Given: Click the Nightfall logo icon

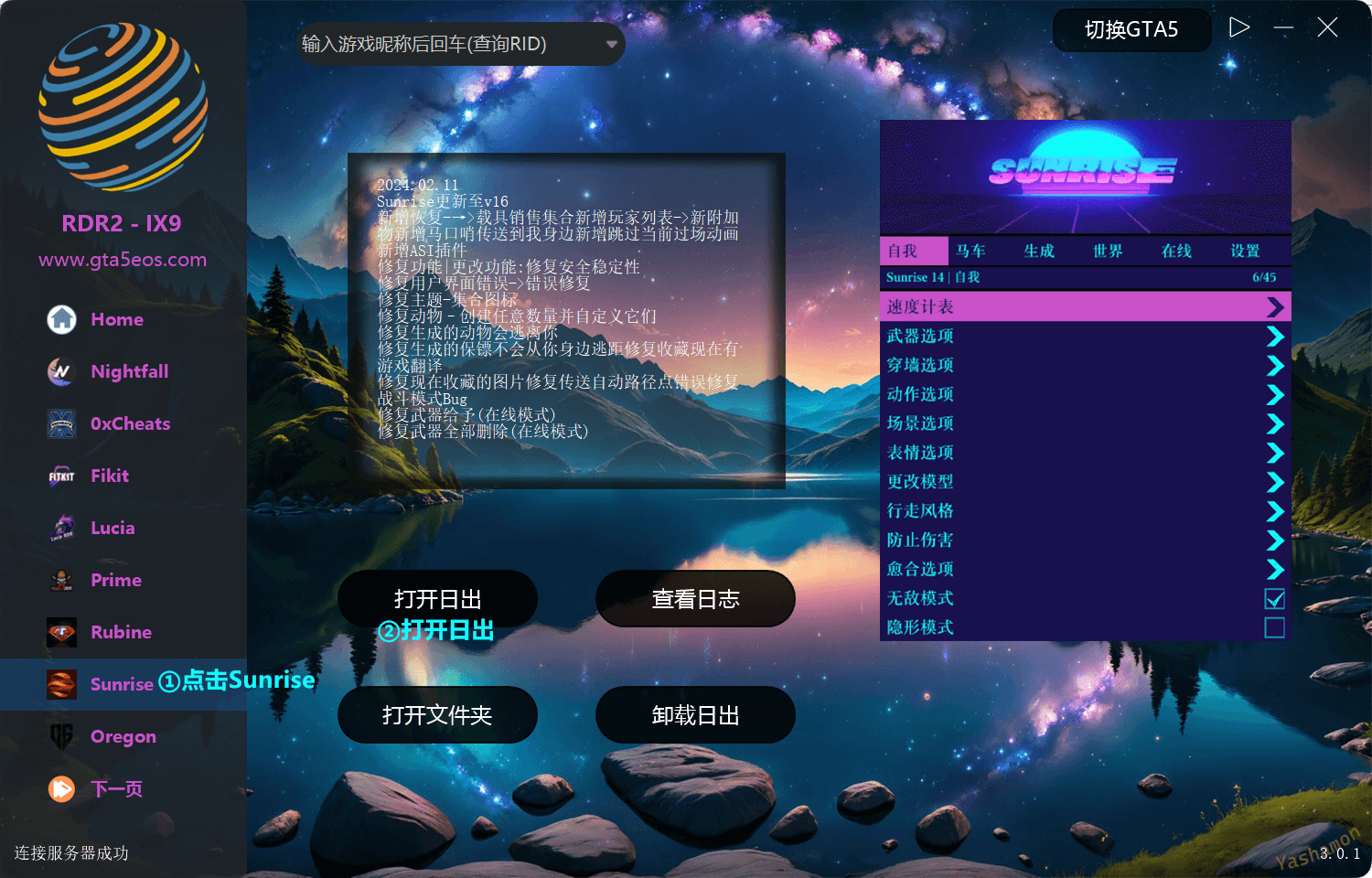Looking at the screenshot, I should click(61, 371).
